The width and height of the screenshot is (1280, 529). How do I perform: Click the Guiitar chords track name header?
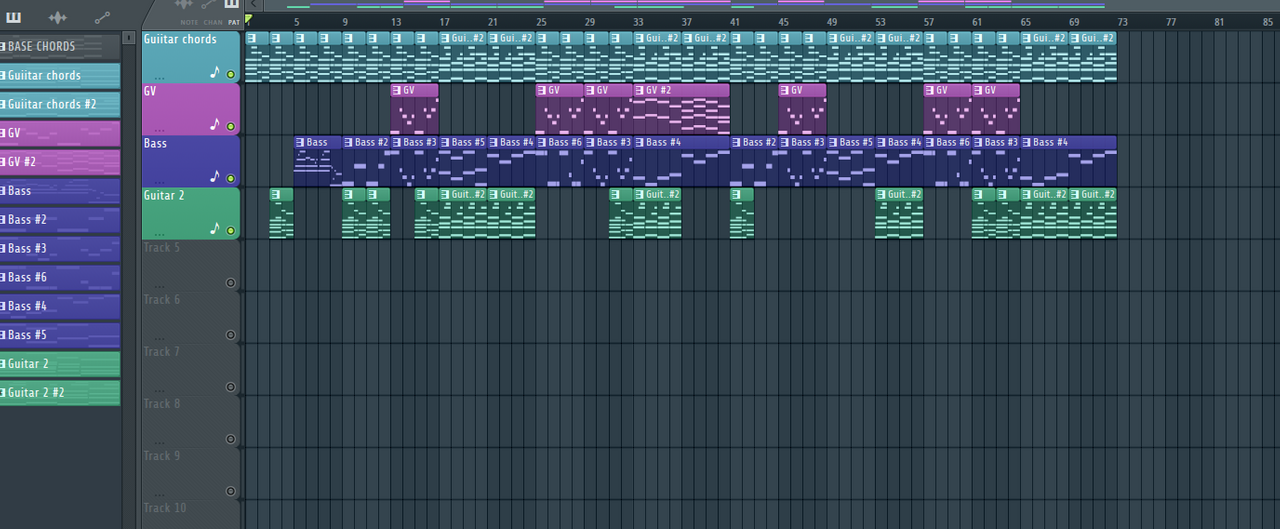click(x=180, y=40)
